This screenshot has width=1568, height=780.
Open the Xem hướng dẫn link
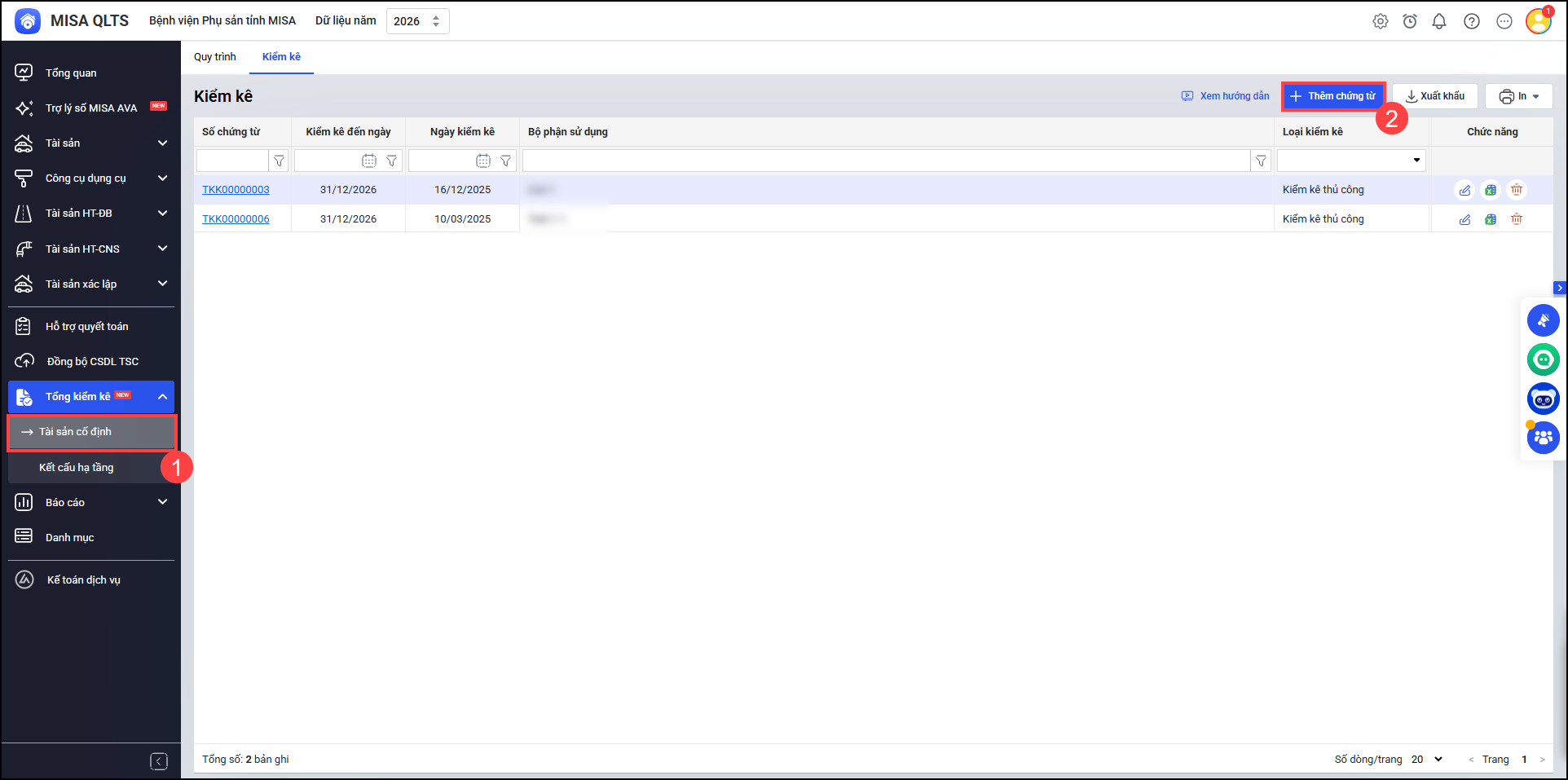(x=1226, y=96)
